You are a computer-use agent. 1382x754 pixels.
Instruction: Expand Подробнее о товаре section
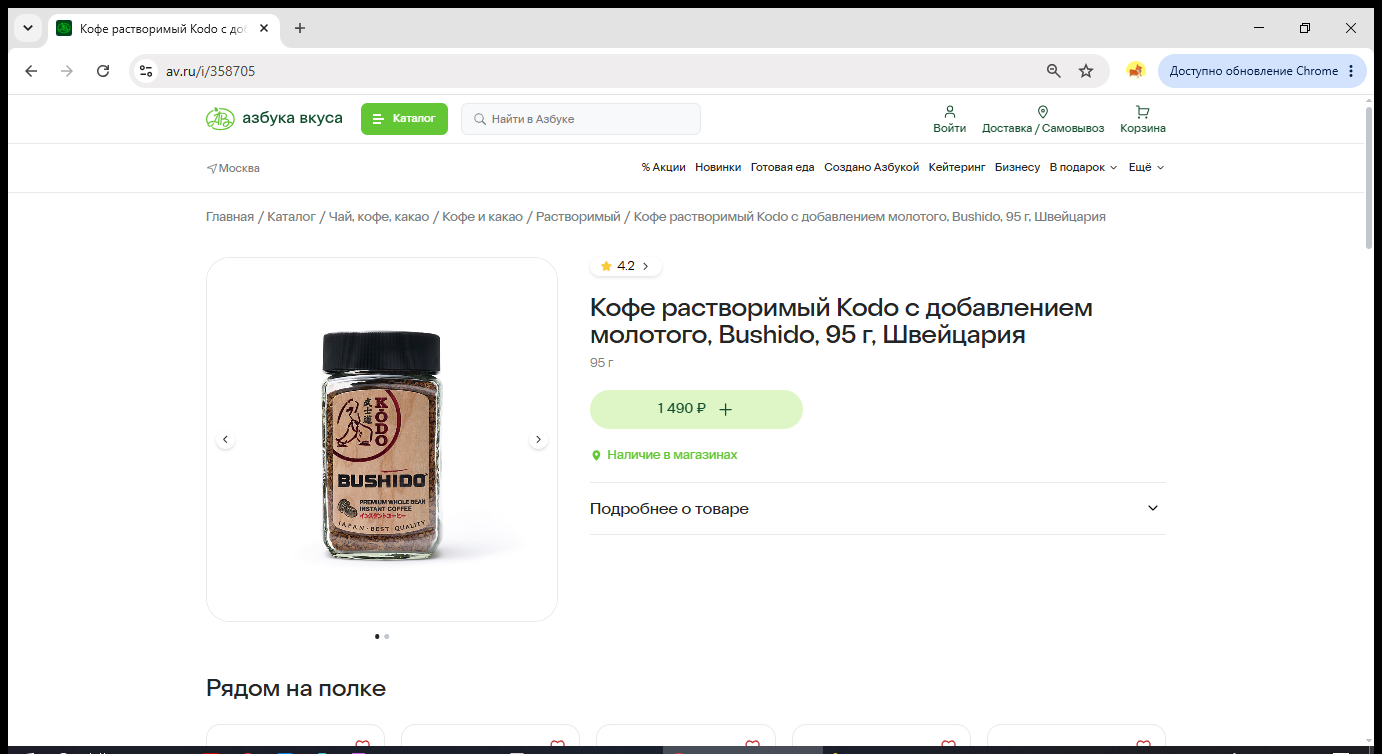coord(878,508)
